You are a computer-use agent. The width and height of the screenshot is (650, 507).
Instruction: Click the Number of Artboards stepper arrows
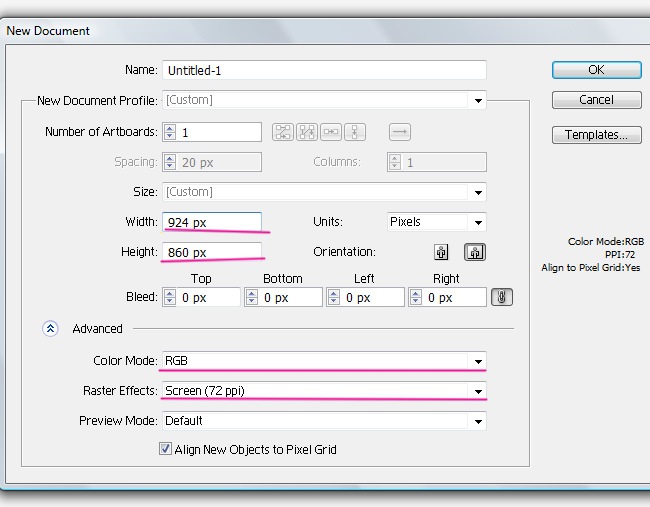(170, 132)
